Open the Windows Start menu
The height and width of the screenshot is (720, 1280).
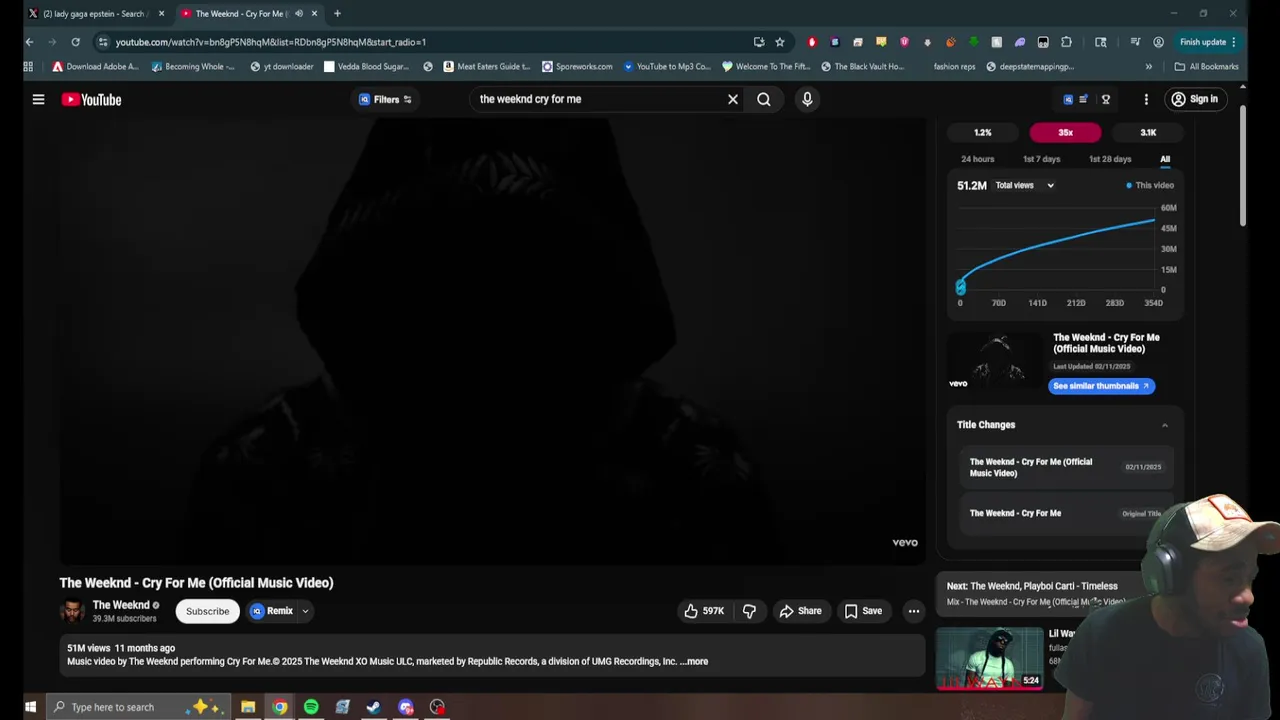30,707
